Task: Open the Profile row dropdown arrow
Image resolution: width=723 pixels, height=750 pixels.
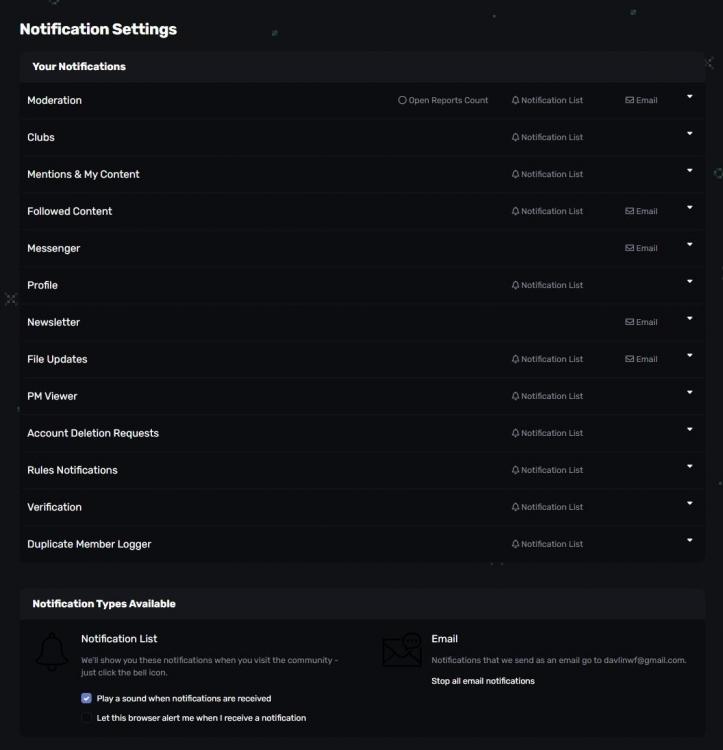Action: [689, 282]
